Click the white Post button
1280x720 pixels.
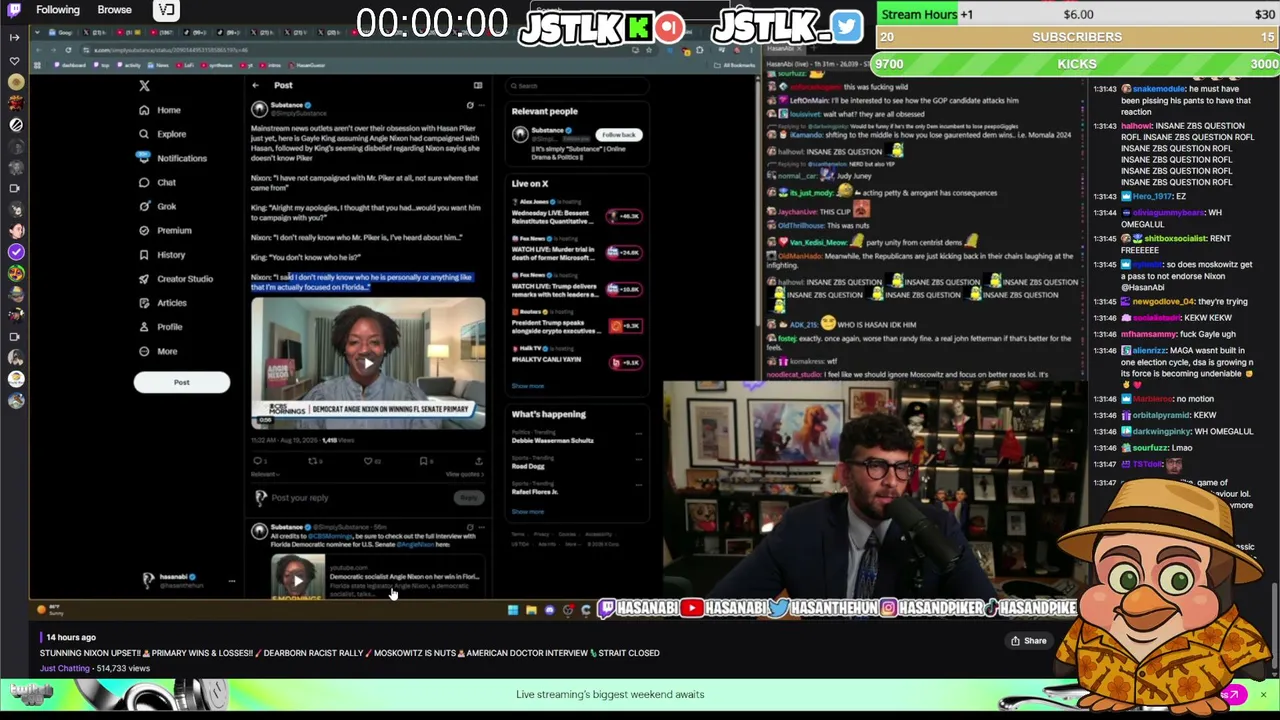181,382
